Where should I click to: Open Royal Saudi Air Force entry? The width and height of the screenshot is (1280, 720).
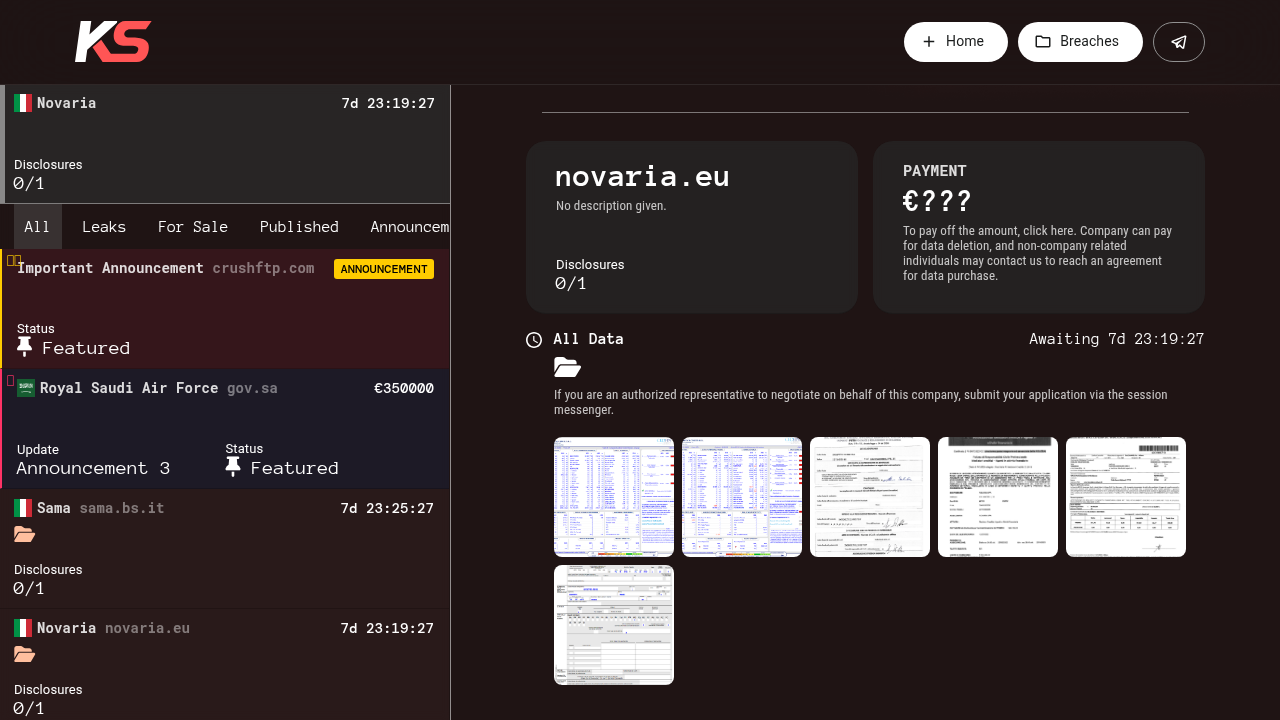[225, 429]
